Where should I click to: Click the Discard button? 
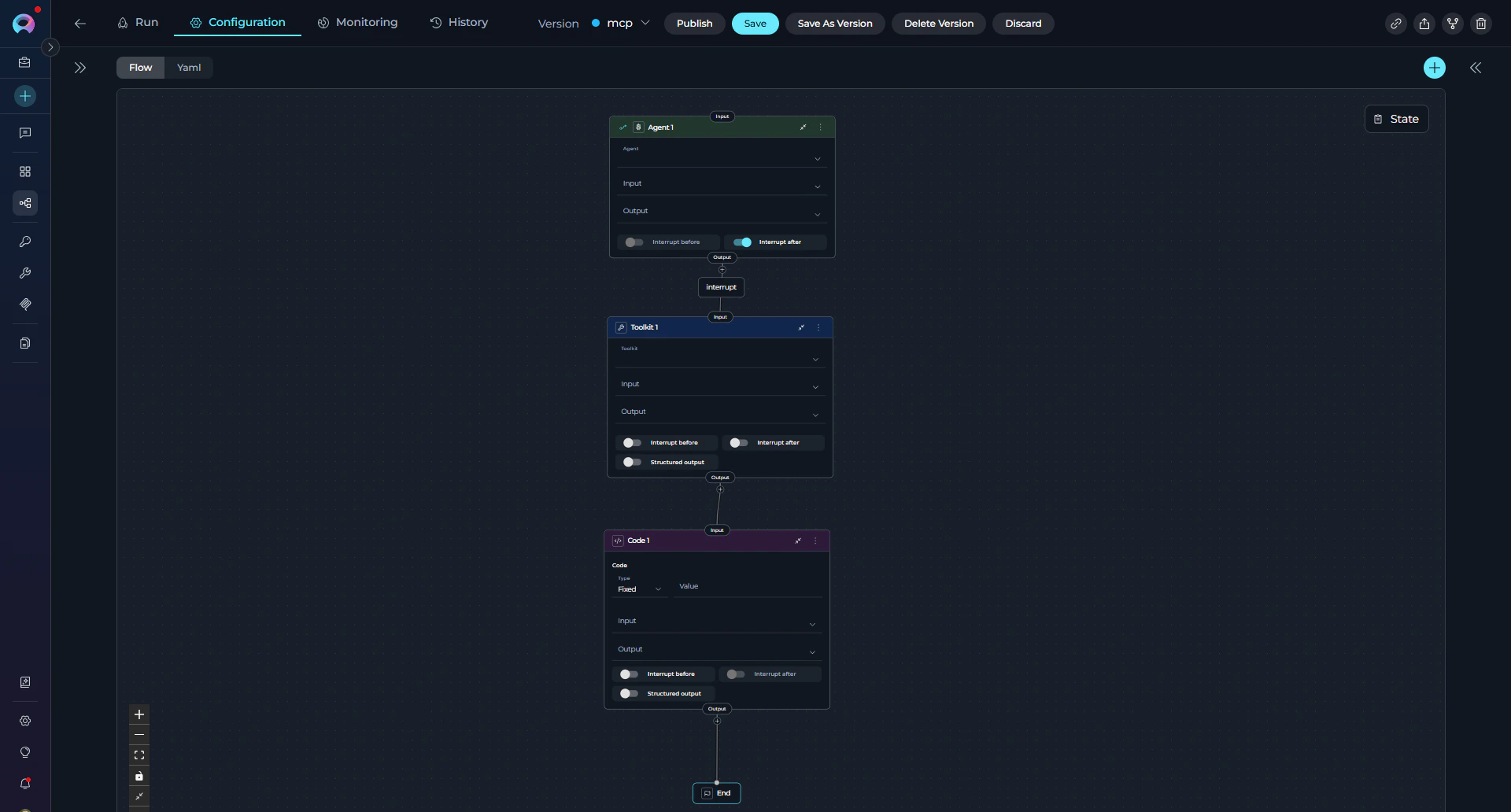[1023, 24]
